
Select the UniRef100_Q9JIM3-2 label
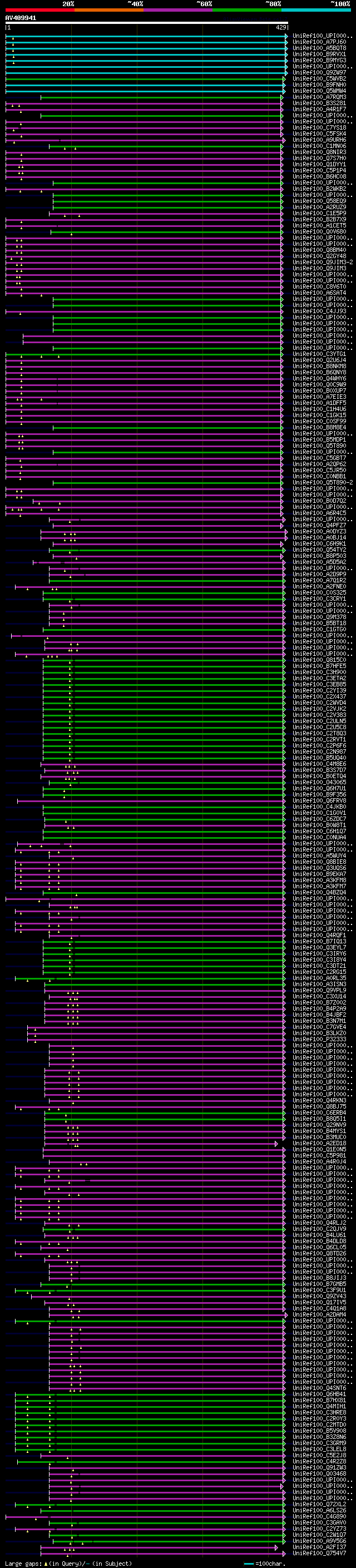[323, 263]
